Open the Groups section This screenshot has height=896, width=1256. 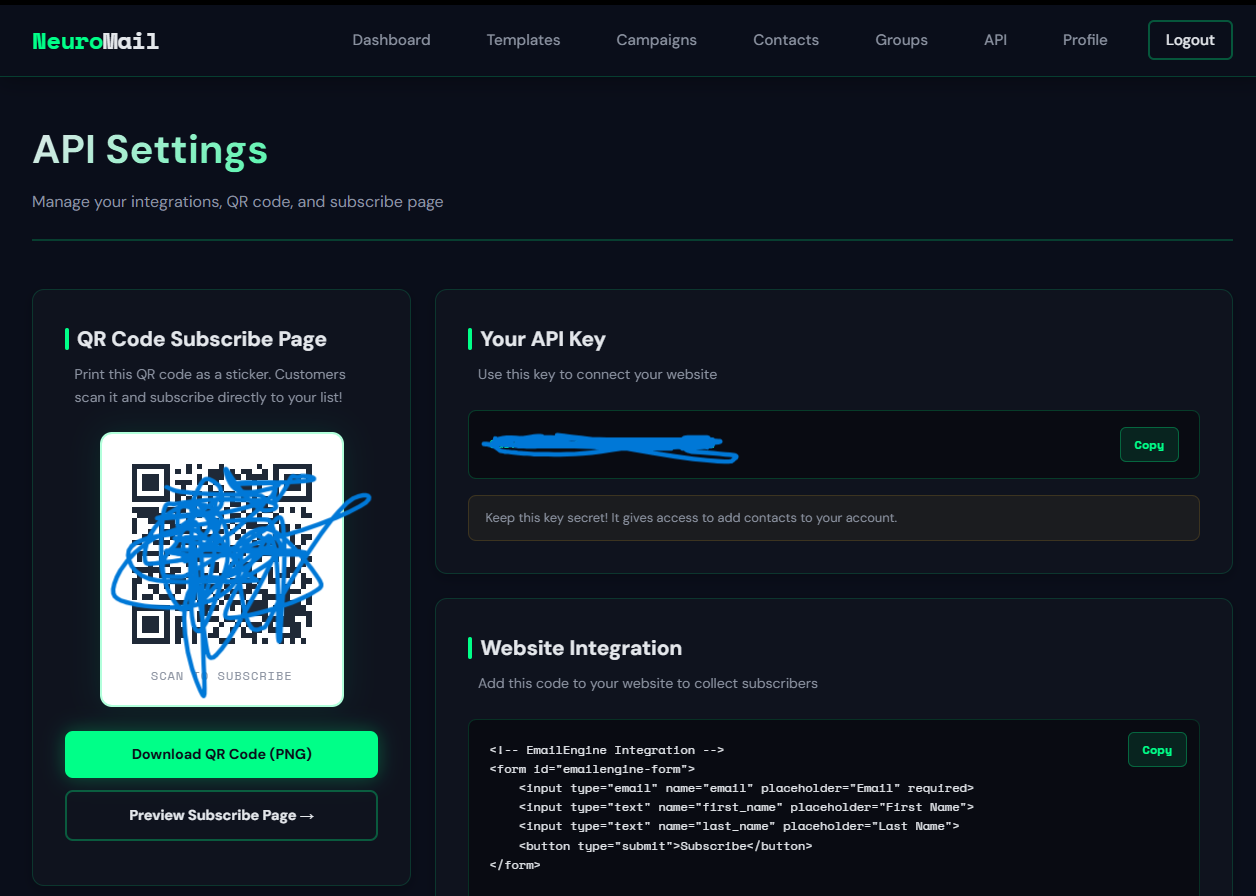tap(901, 40)
